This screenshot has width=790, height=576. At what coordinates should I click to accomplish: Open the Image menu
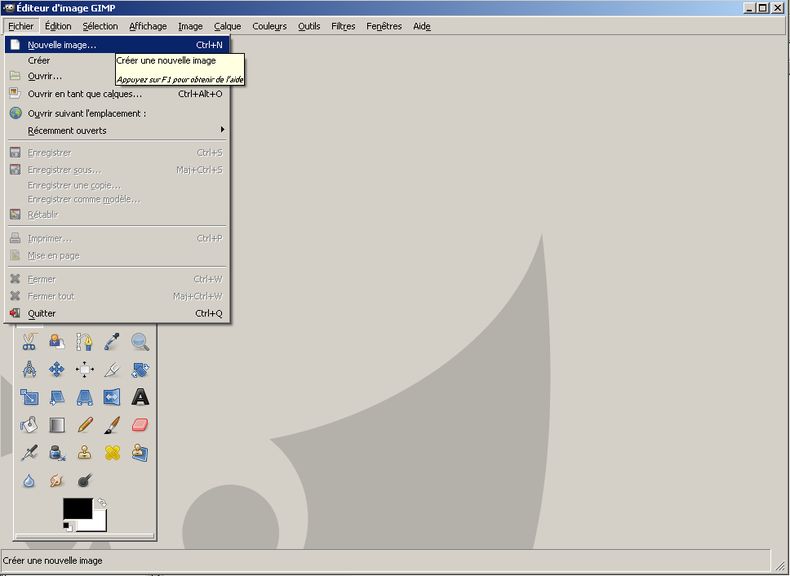tap(190, 26)
